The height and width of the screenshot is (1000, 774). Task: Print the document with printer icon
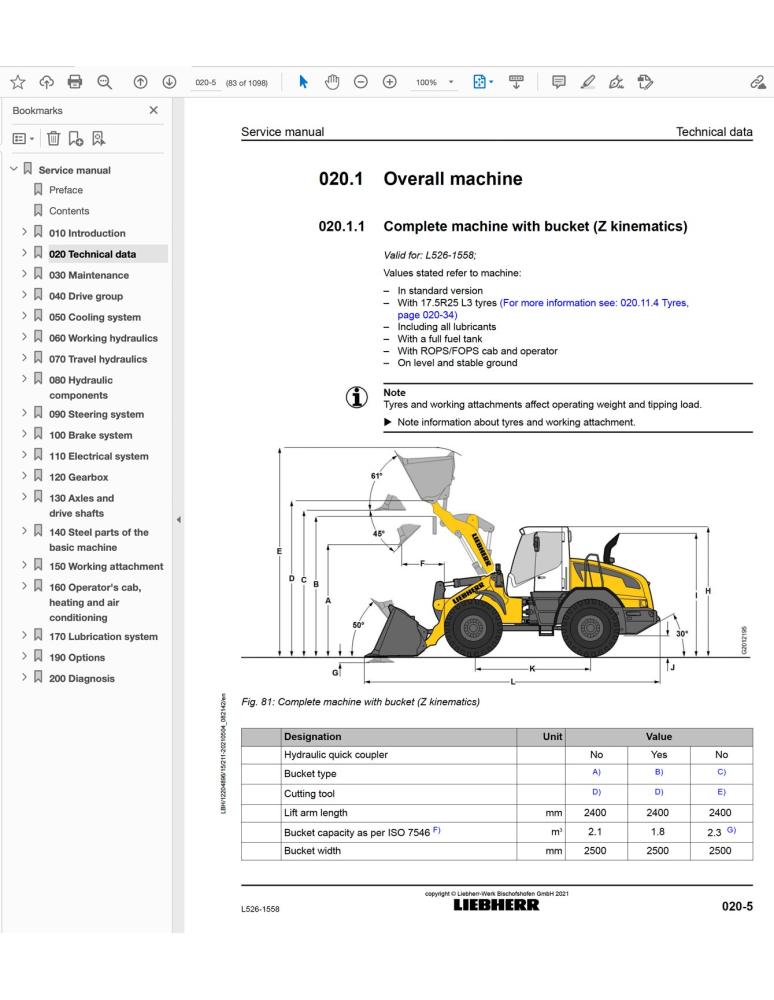(75, 82)
